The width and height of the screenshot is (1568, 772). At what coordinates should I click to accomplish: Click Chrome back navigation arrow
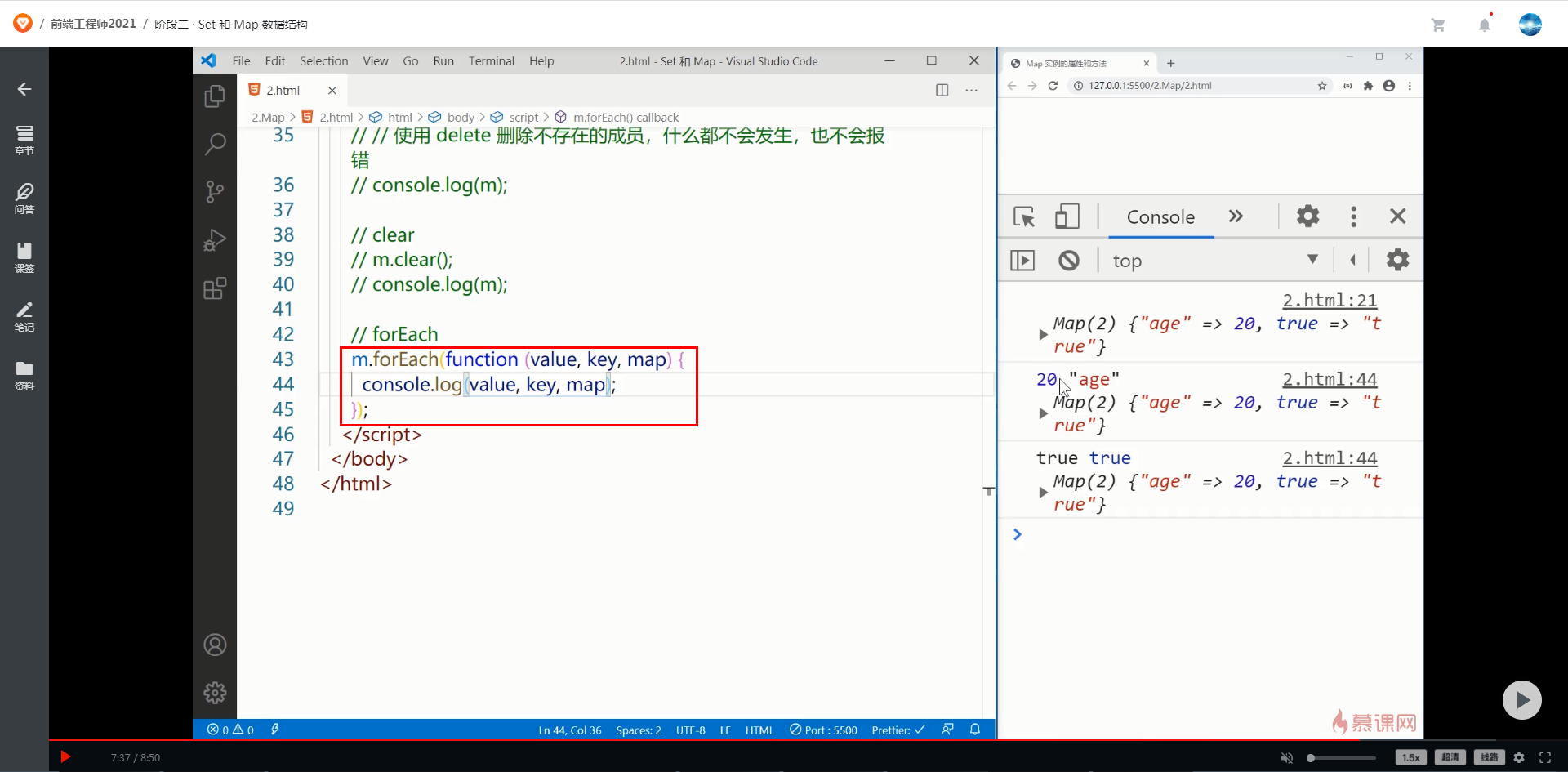click(x=1012, y=86)
